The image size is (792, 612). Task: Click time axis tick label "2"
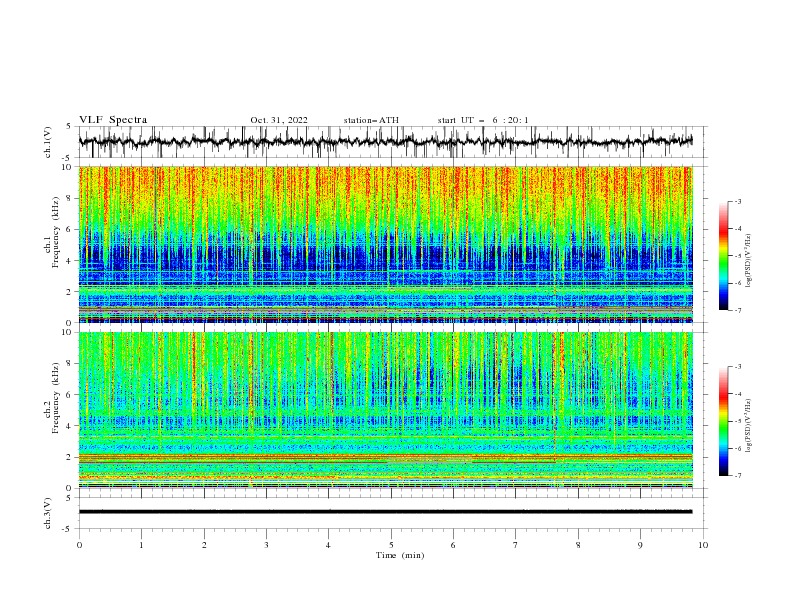tap(204, 545)
